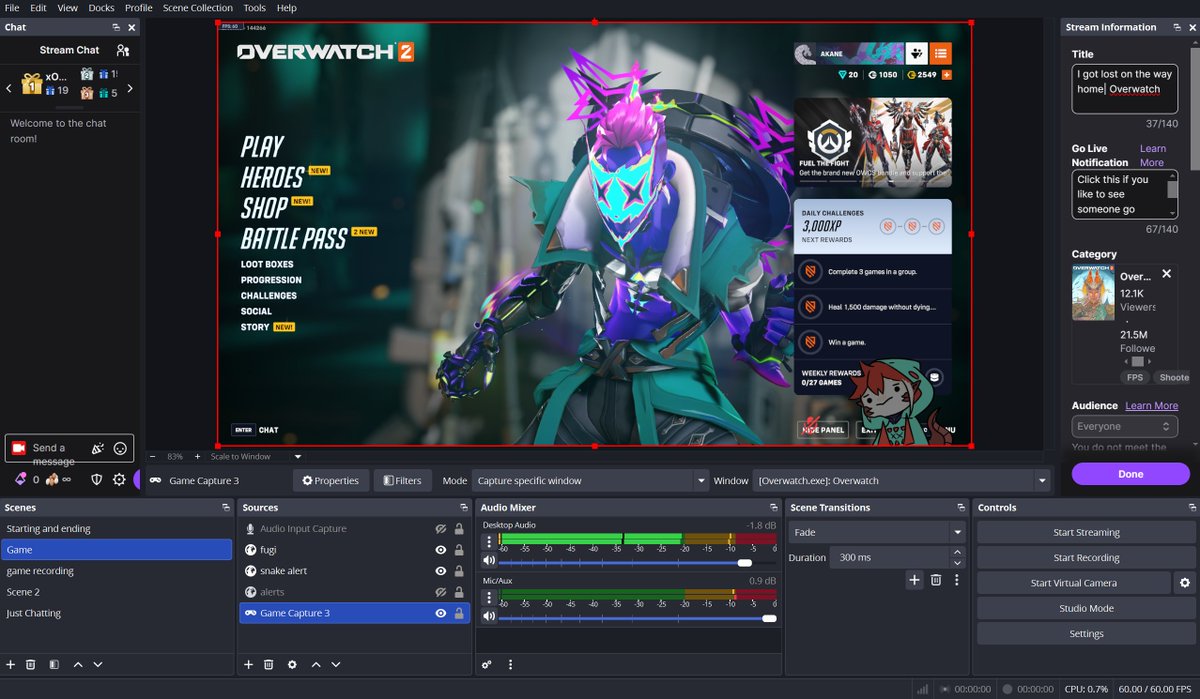Show next chat gift leaderboard with right chevron
This screenshot has width=1200, height=699.
point(130,88)
